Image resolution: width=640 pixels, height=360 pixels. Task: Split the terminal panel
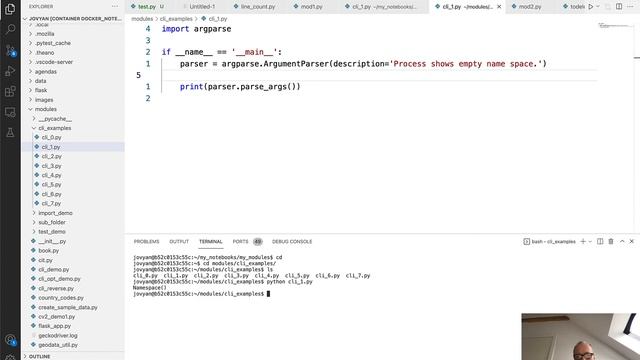(x=600, y=241)
